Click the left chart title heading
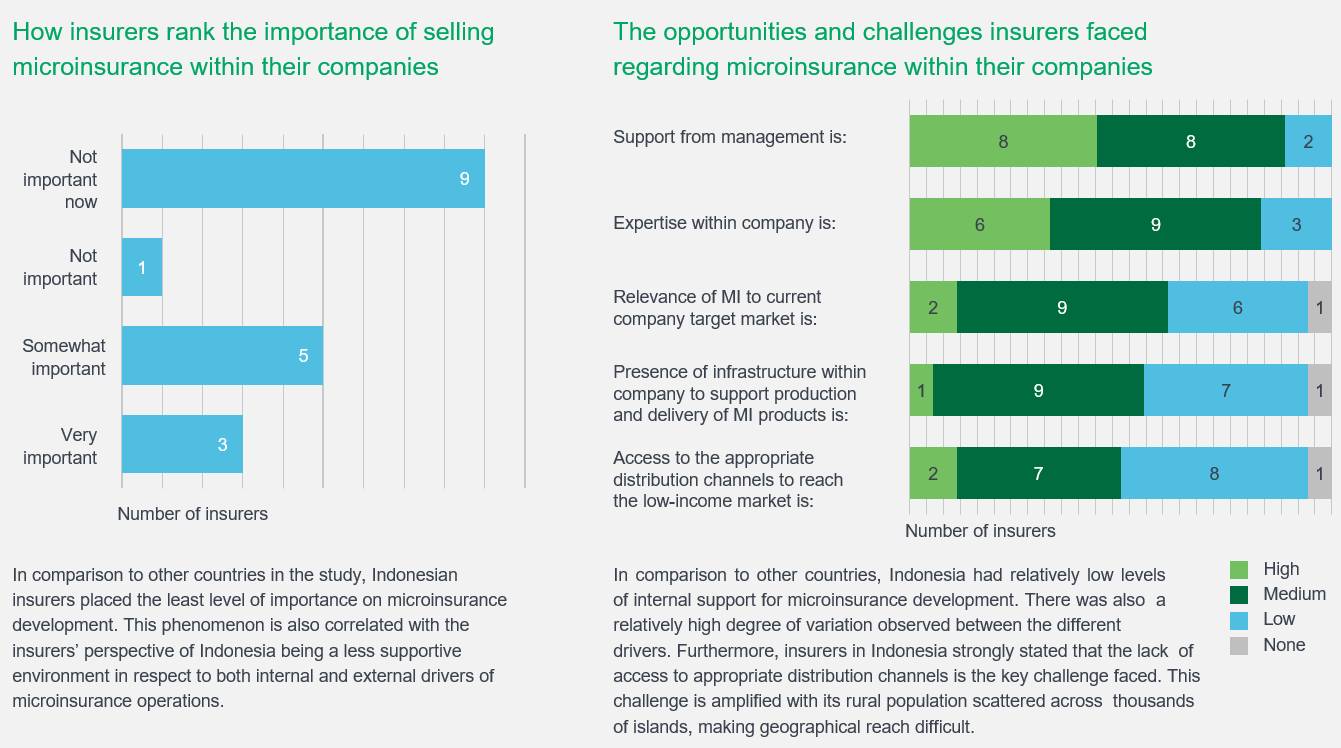Viewport: 1341px width, 748px height. [x=253, y=49]
